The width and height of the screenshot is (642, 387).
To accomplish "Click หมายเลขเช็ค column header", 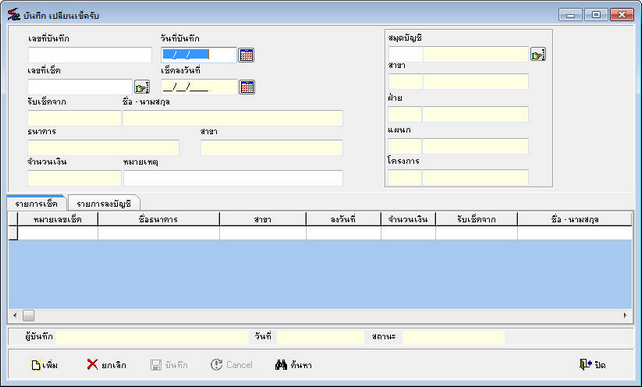I will coord(58,219).
